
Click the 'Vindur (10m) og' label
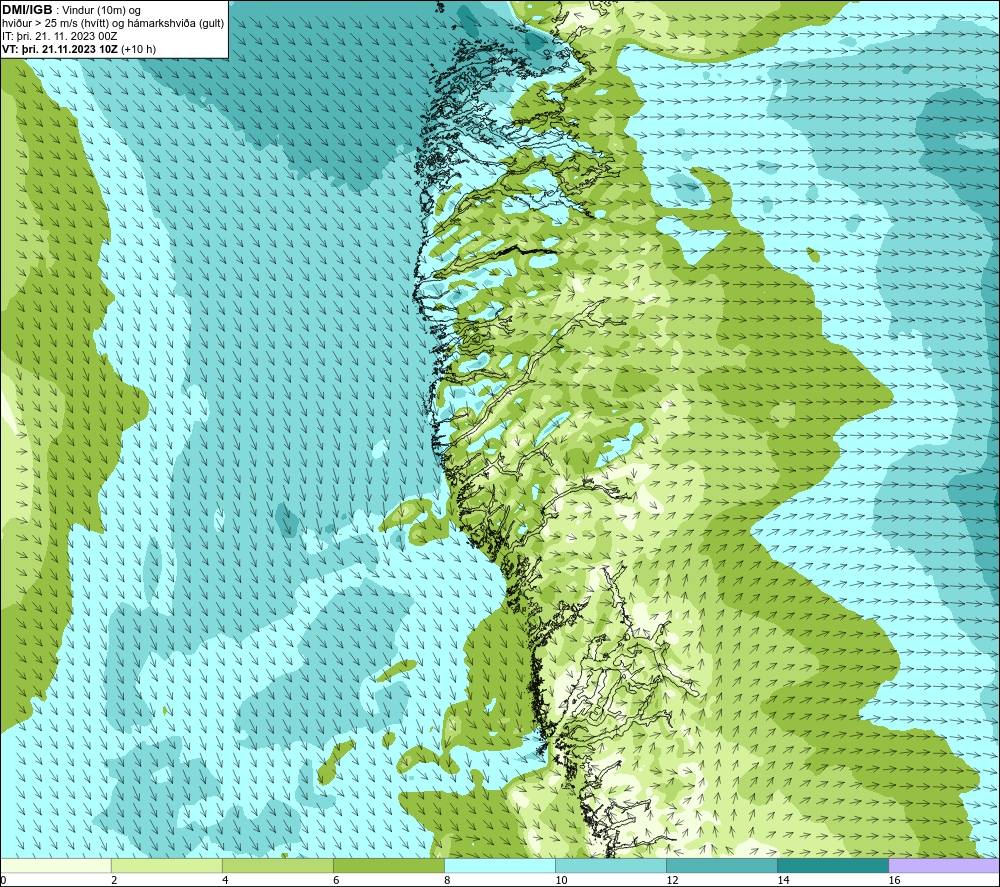(101, 11)
